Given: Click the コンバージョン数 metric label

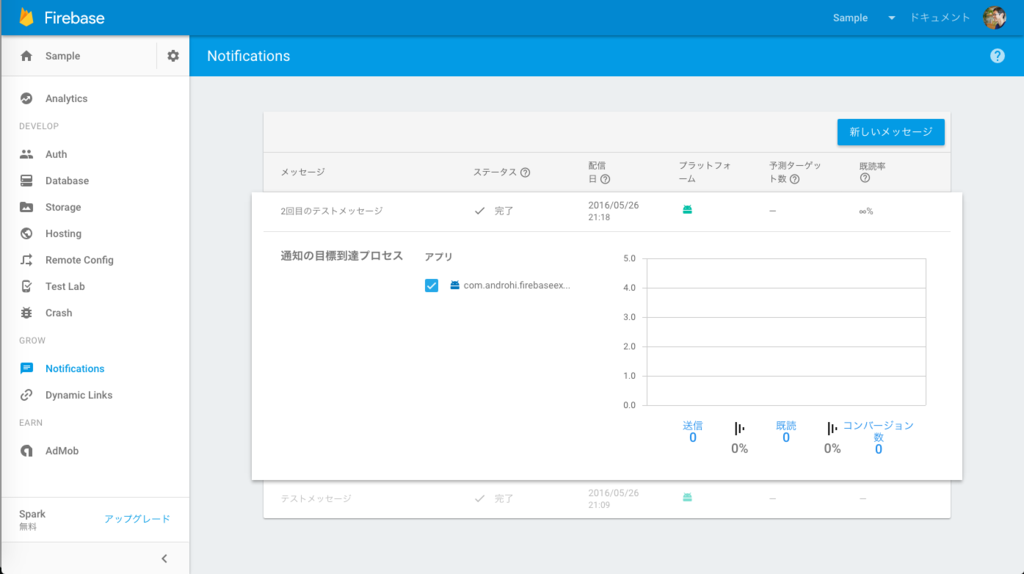Looking at the screenshot, I should pyautogui.click(x=878, y=431).
